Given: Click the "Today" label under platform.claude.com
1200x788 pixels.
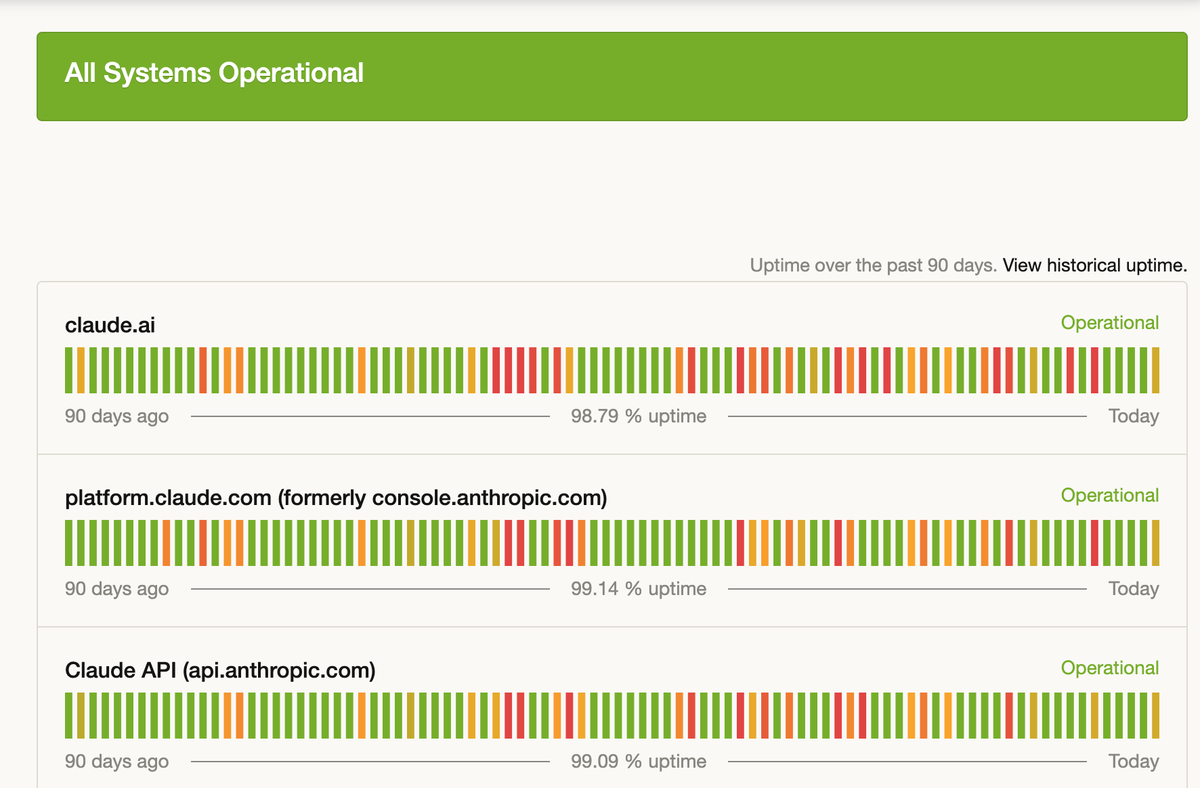Looking at the screenshot, I should click(x=1133, y=589).
